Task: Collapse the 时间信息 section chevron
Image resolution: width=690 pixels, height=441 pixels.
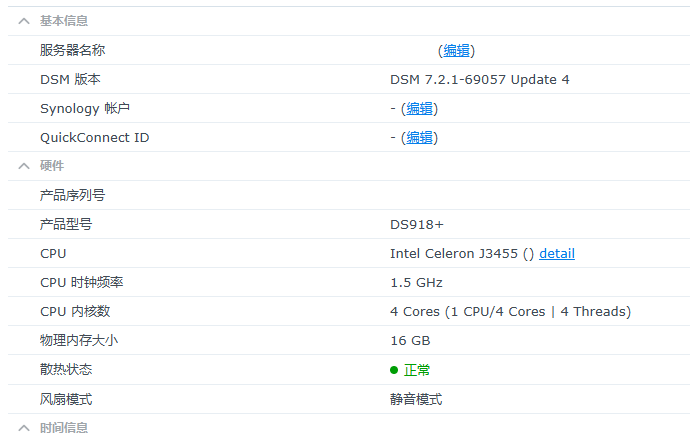Action: (x=24, y=428)
